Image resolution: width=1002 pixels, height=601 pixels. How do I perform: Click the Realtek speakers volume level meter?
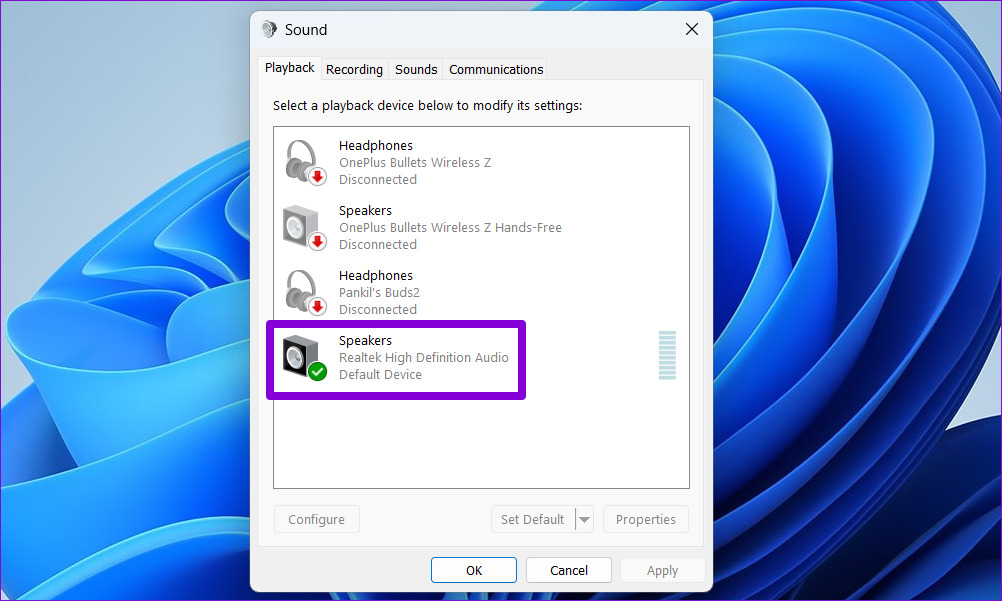667,356
